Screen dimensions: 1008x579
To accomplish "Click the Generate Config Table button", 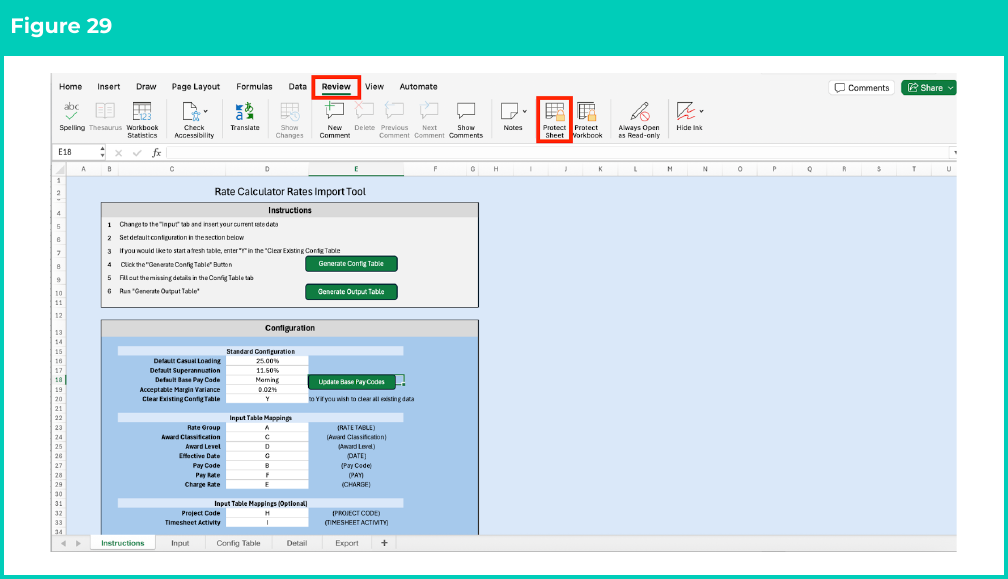I will point(351,264).
